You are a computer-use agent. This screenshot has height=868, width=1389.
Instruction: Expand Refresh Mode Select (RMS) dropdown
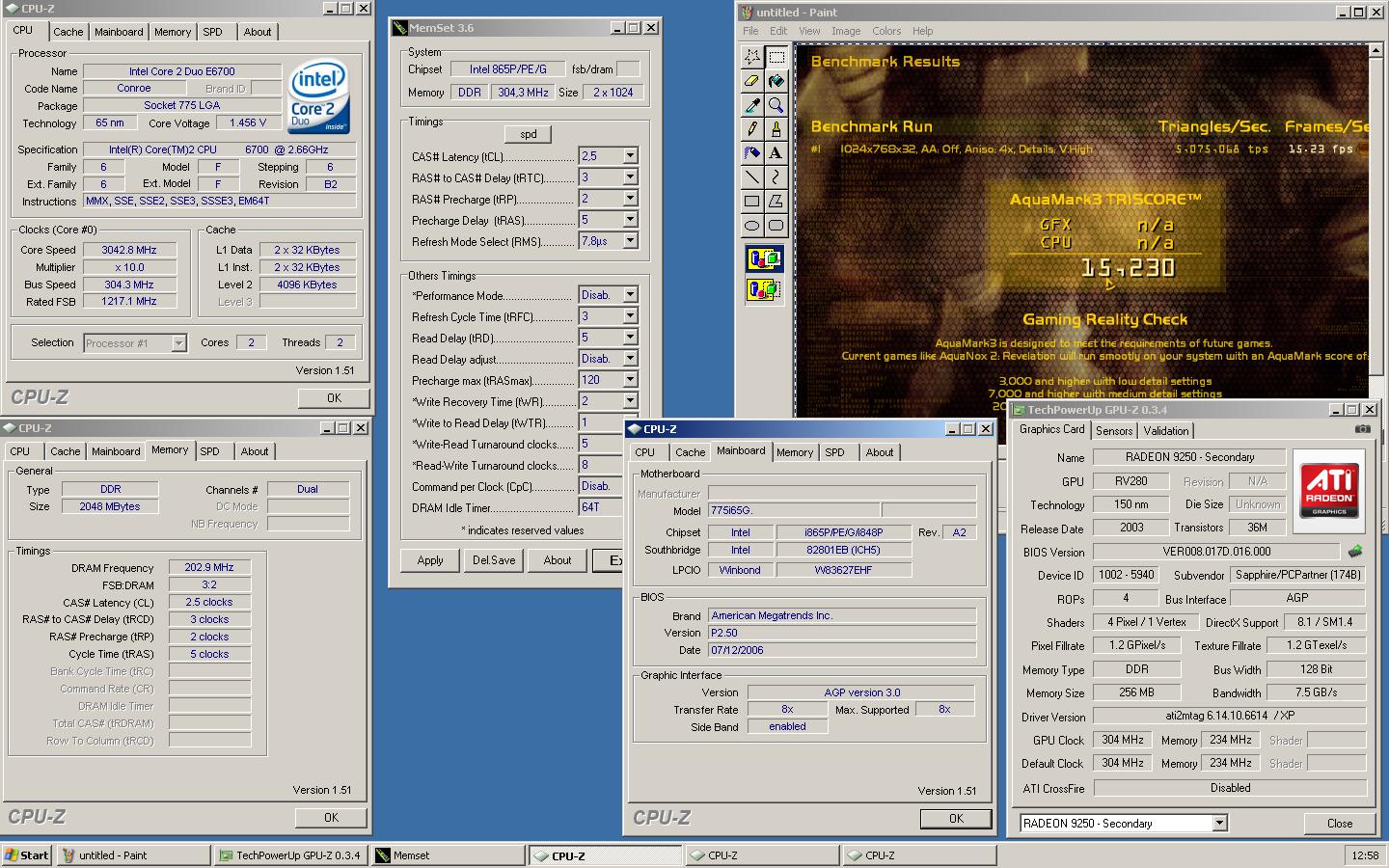(630, 241)
